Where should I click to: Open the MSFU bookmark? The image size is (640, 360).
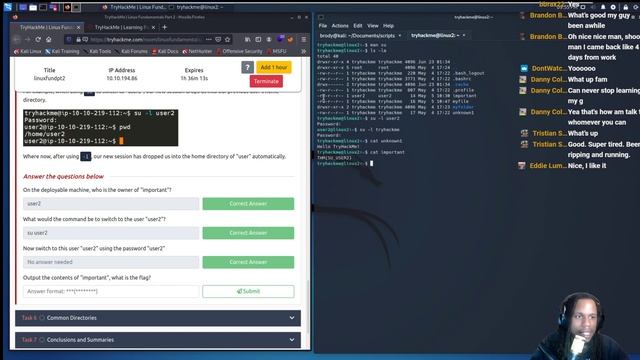(277, 51)
